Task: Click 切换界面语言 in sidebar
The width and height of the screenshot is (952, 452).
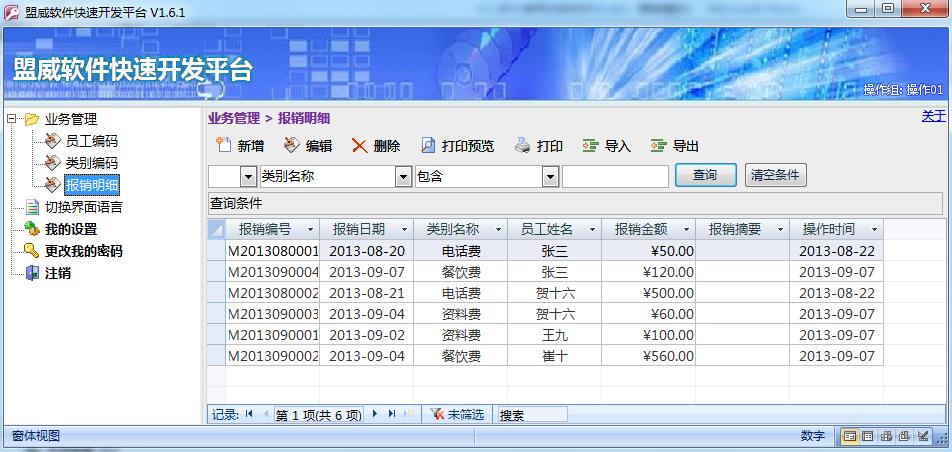Action: point(84,207)
